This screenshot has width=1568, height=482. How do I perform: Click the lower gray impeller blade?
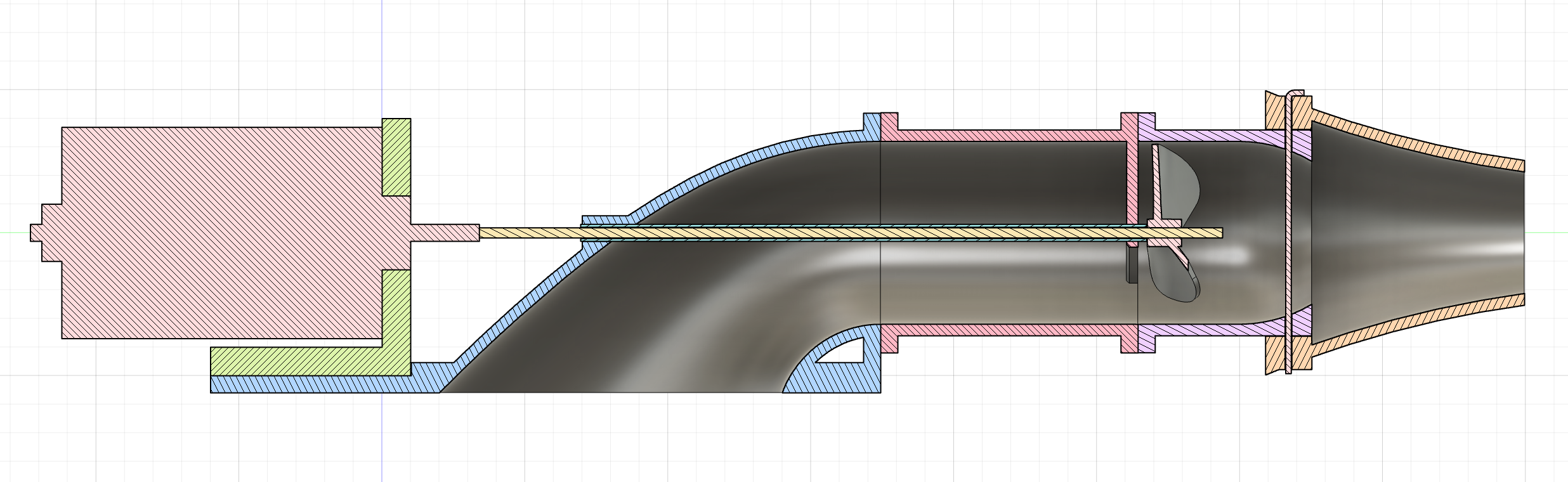[1173, 279]
